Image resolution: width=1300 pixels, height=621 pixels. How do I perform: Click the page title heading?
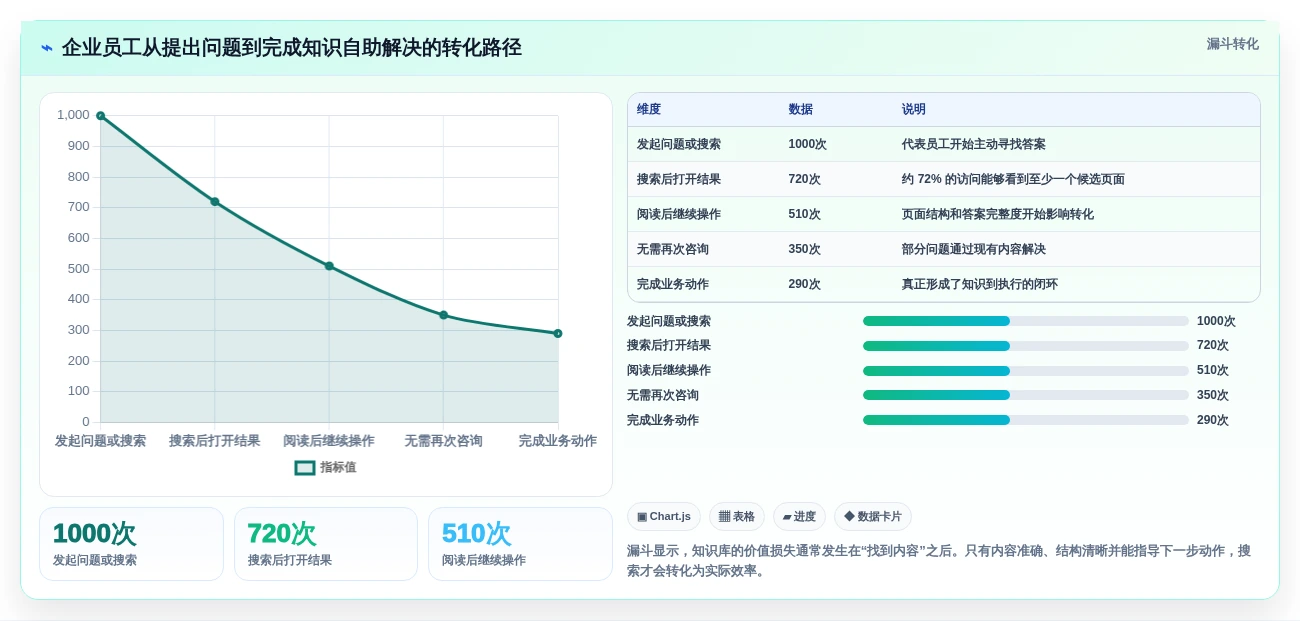(292, 48)
